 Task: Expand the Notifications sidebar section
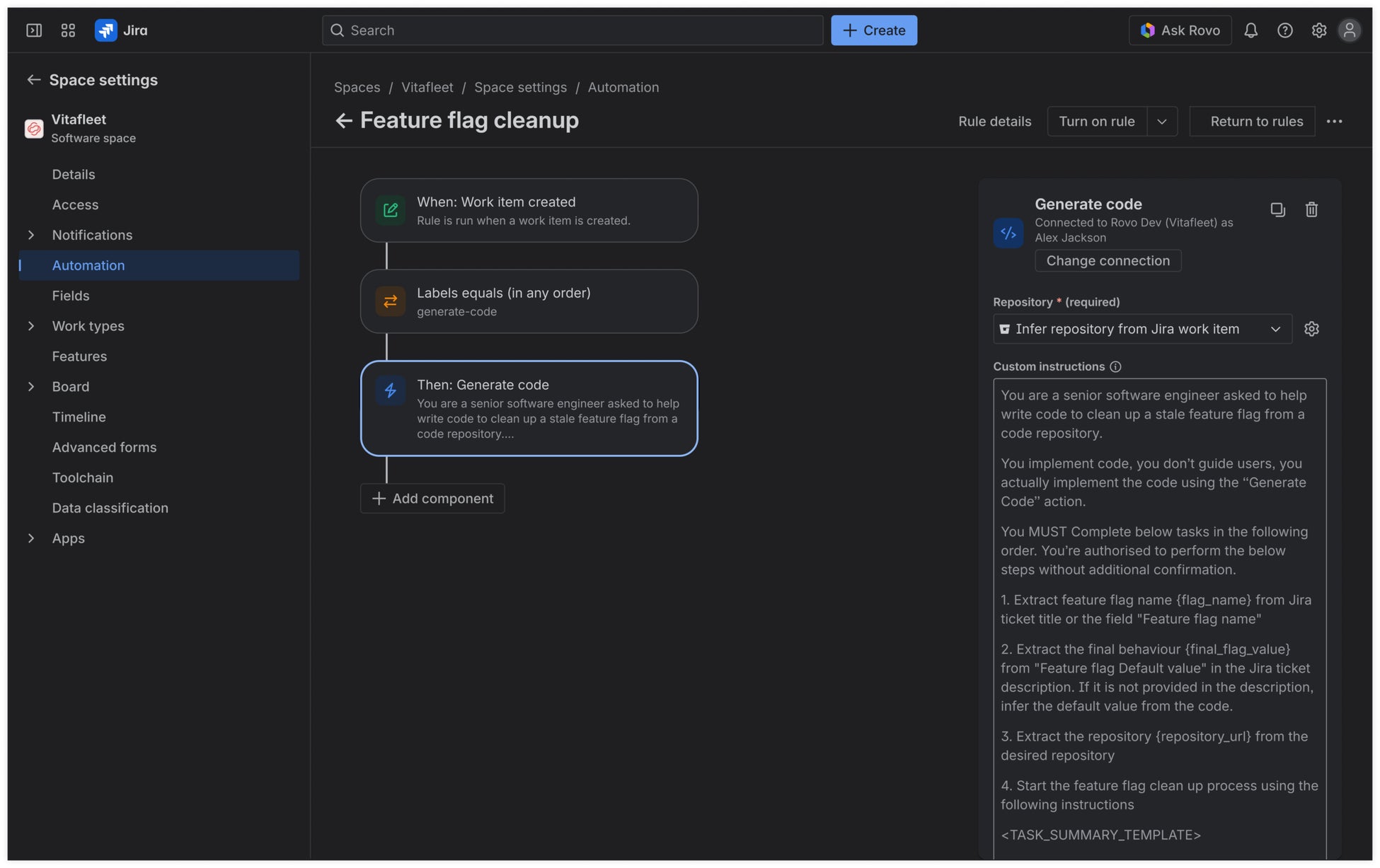[31, 235]
